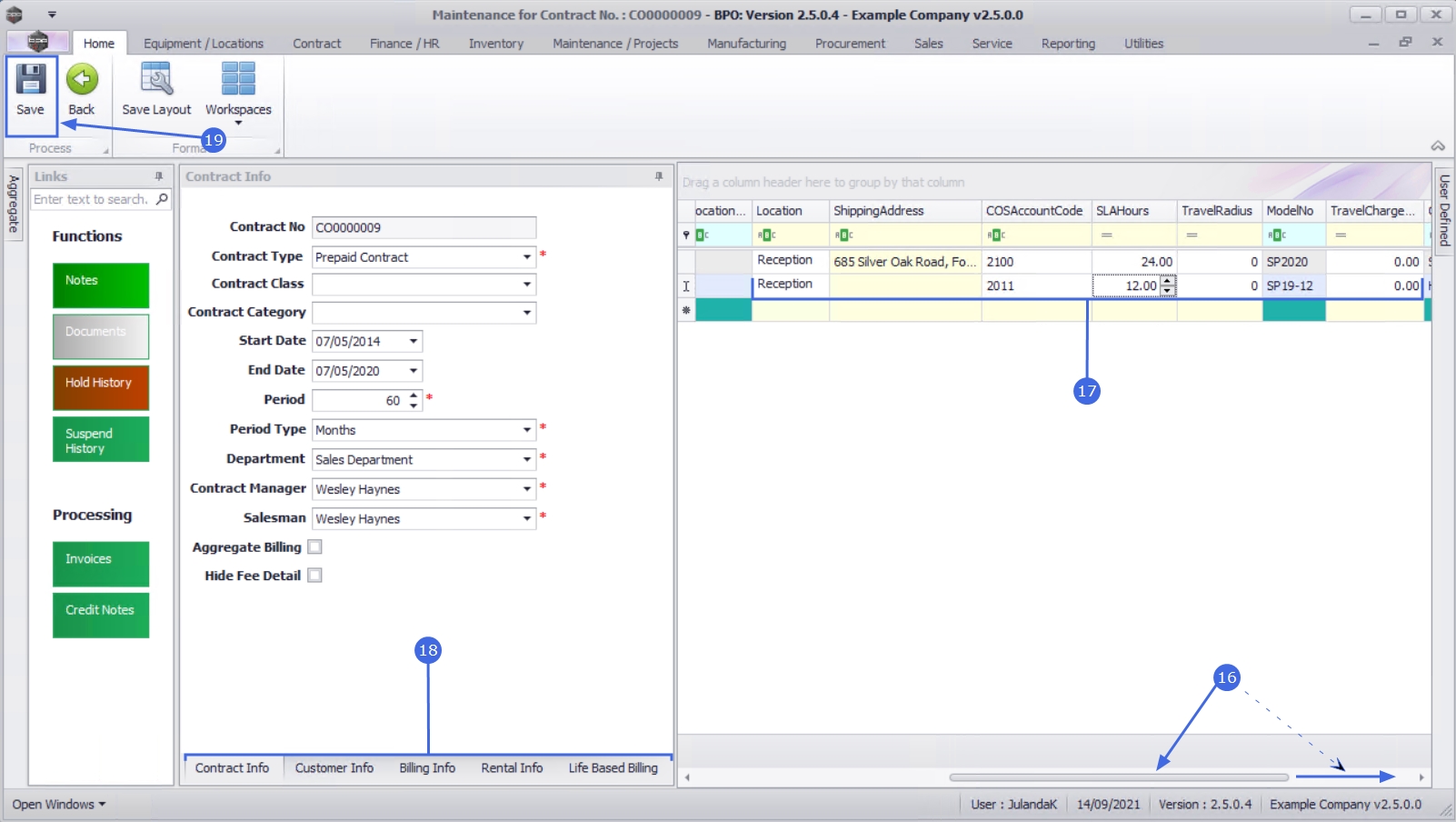The height and width of the screenshot is (822, 1456).
Task: Open the Utilities ribbon tab
Action: [x=1143, y=44]
